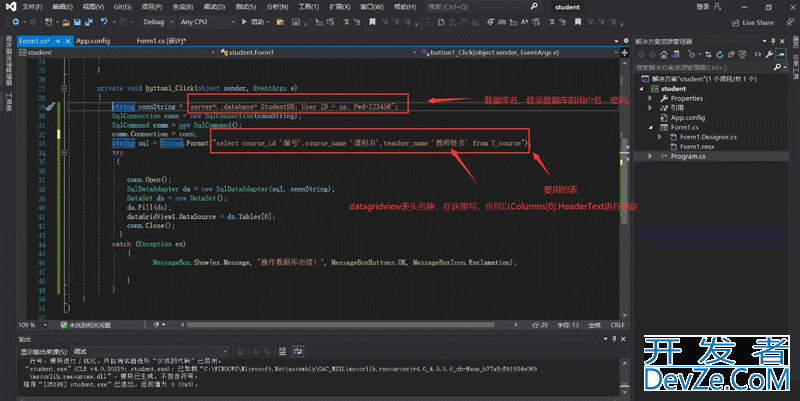
Task: Click the 登录 sign-in link
Action: pyautogui.click(x=703, y=7)
